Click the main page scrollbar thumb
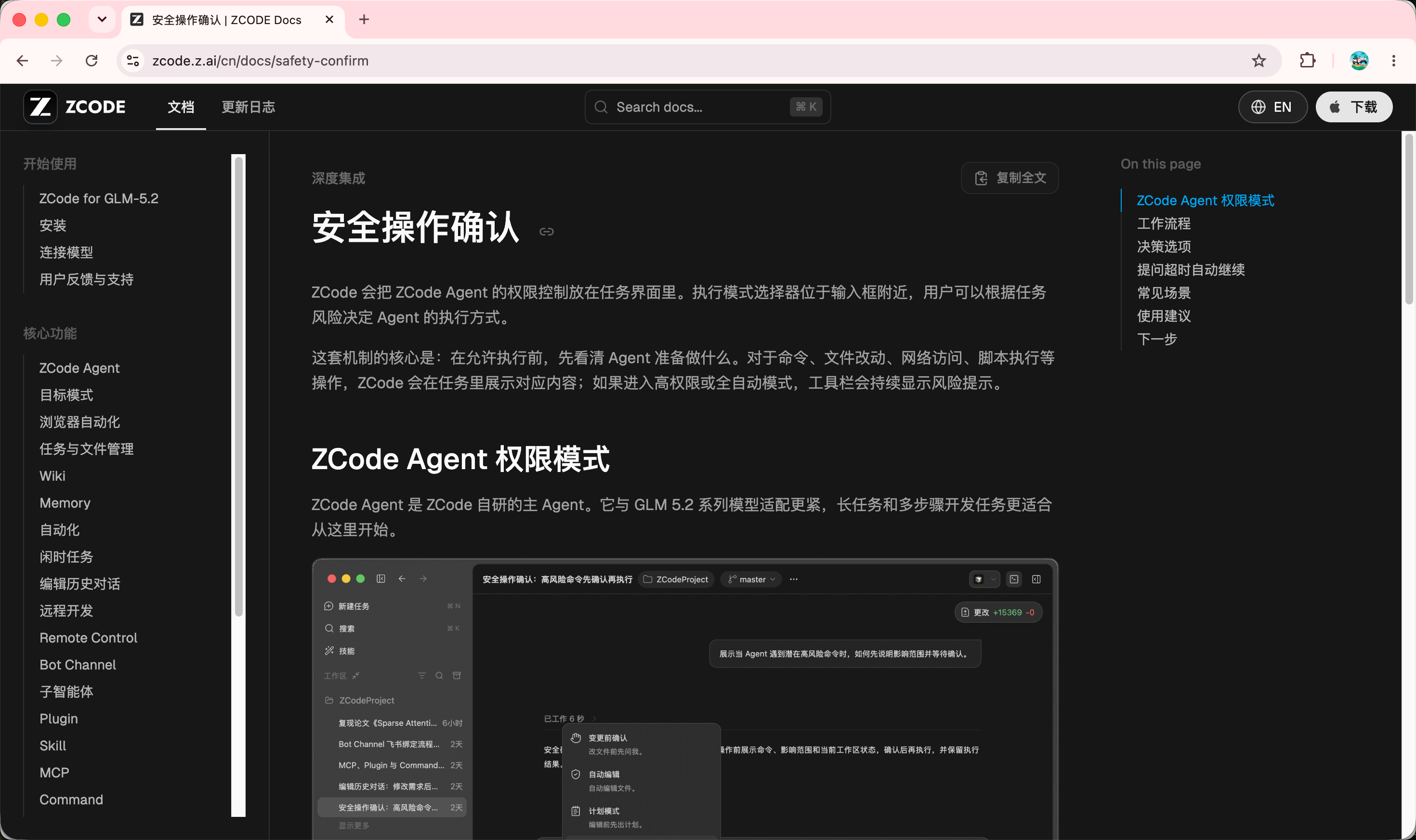 [1409, 219]
